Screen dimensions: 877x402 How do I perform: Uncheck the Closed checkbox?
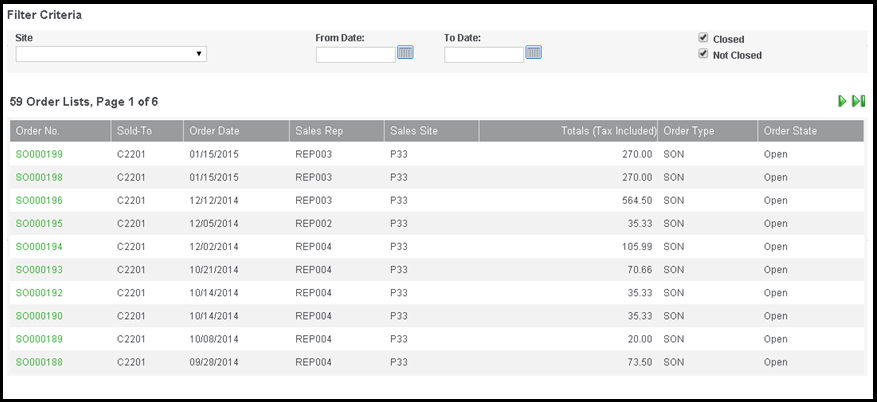(704, 38)
